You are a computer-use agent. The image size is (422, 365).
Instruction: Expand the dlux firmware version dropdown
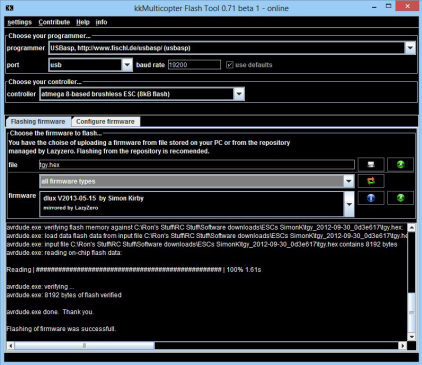[349, 204]
